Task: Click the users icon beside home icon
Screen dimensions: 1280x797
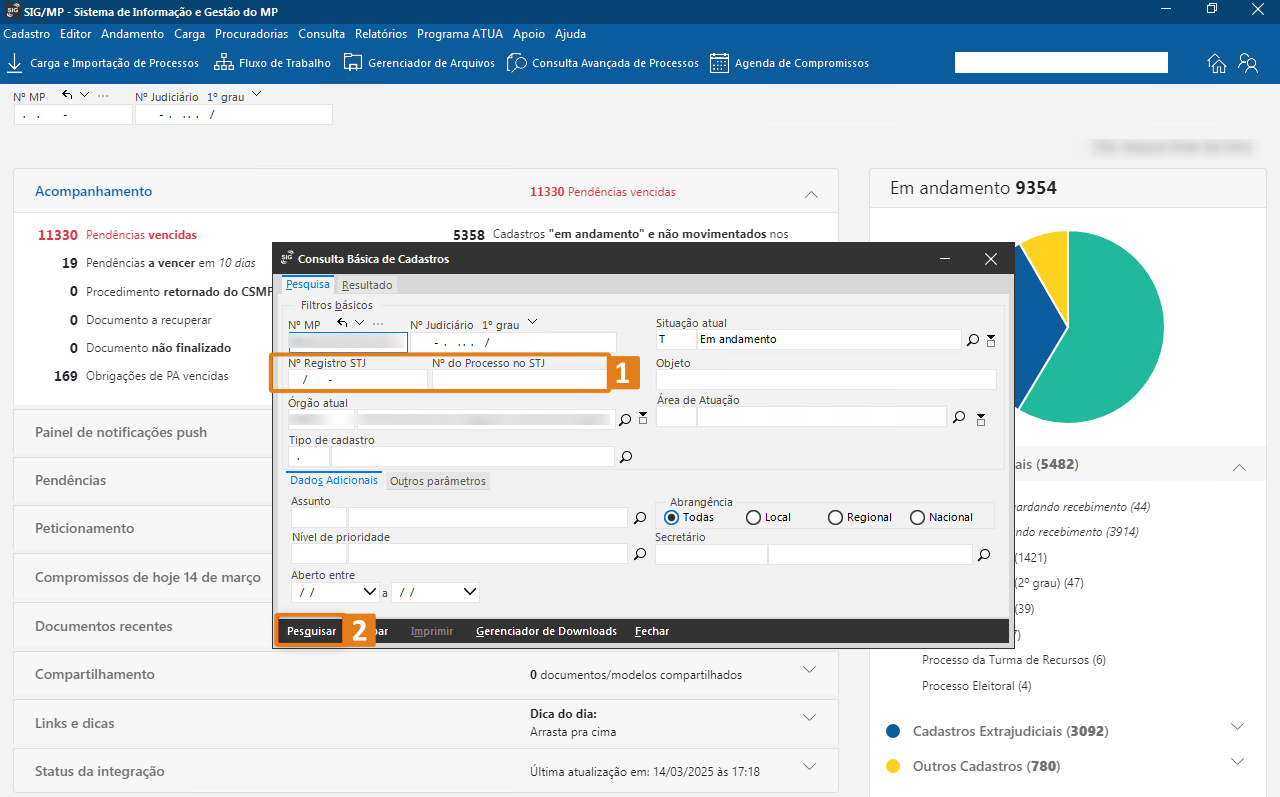Action: point(1248,63)
